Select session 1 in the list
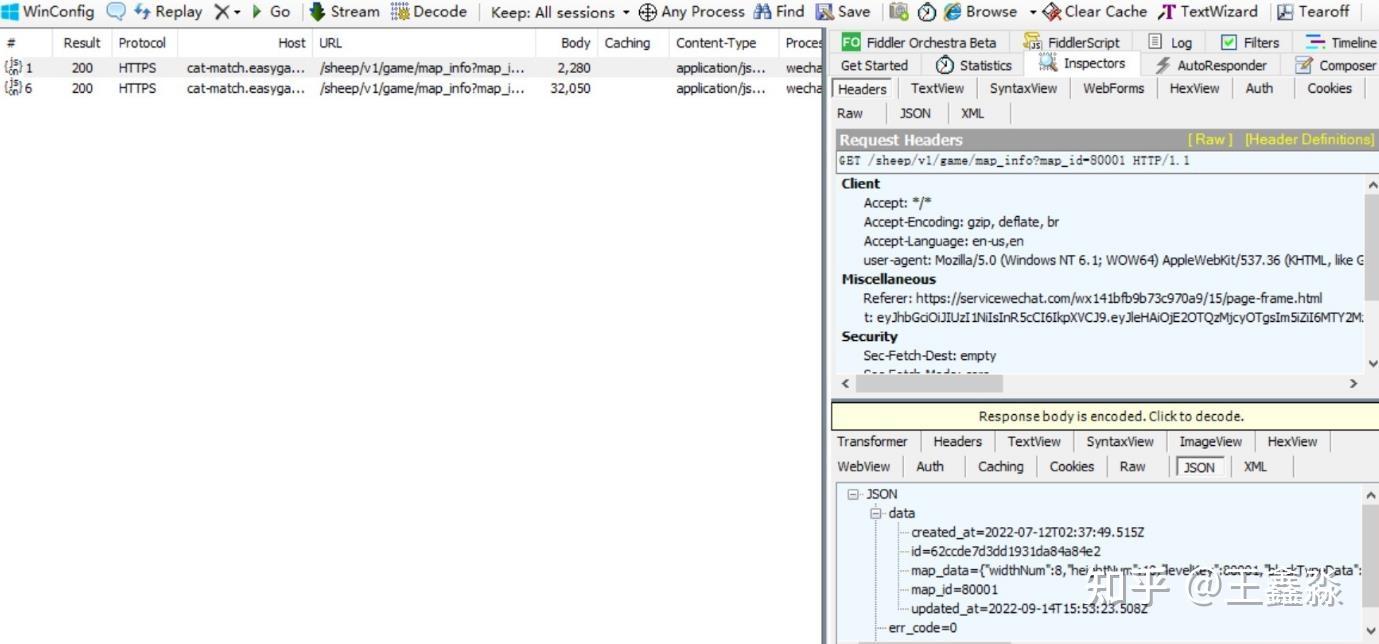 pos(411,68)
